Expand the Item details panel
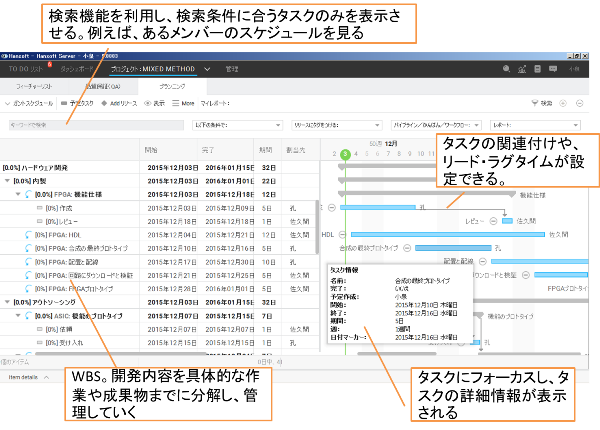This screenshot has height=430, width=600. coord(29,377)
